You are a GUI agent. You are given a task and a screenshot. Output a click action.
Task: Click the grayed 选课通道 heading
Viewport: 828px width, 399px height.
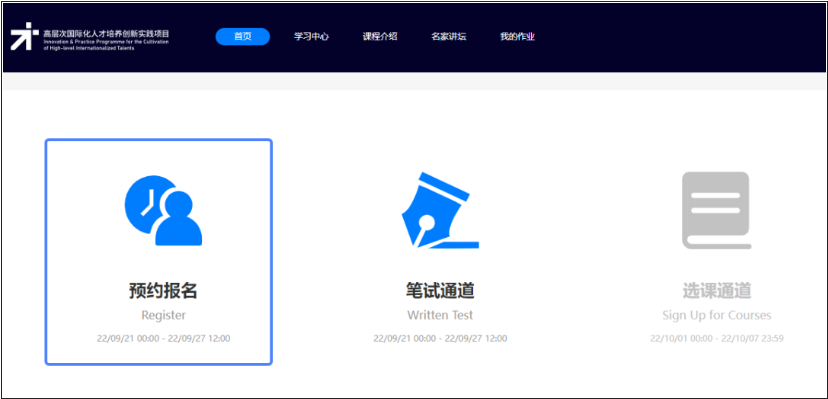[717, 291]
